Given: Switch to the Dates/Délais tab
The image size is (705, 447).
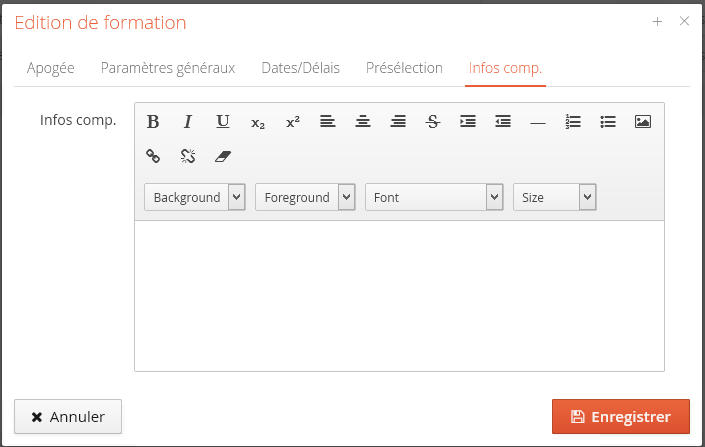Looking at the screenshot, I should (x=300, y=68).
